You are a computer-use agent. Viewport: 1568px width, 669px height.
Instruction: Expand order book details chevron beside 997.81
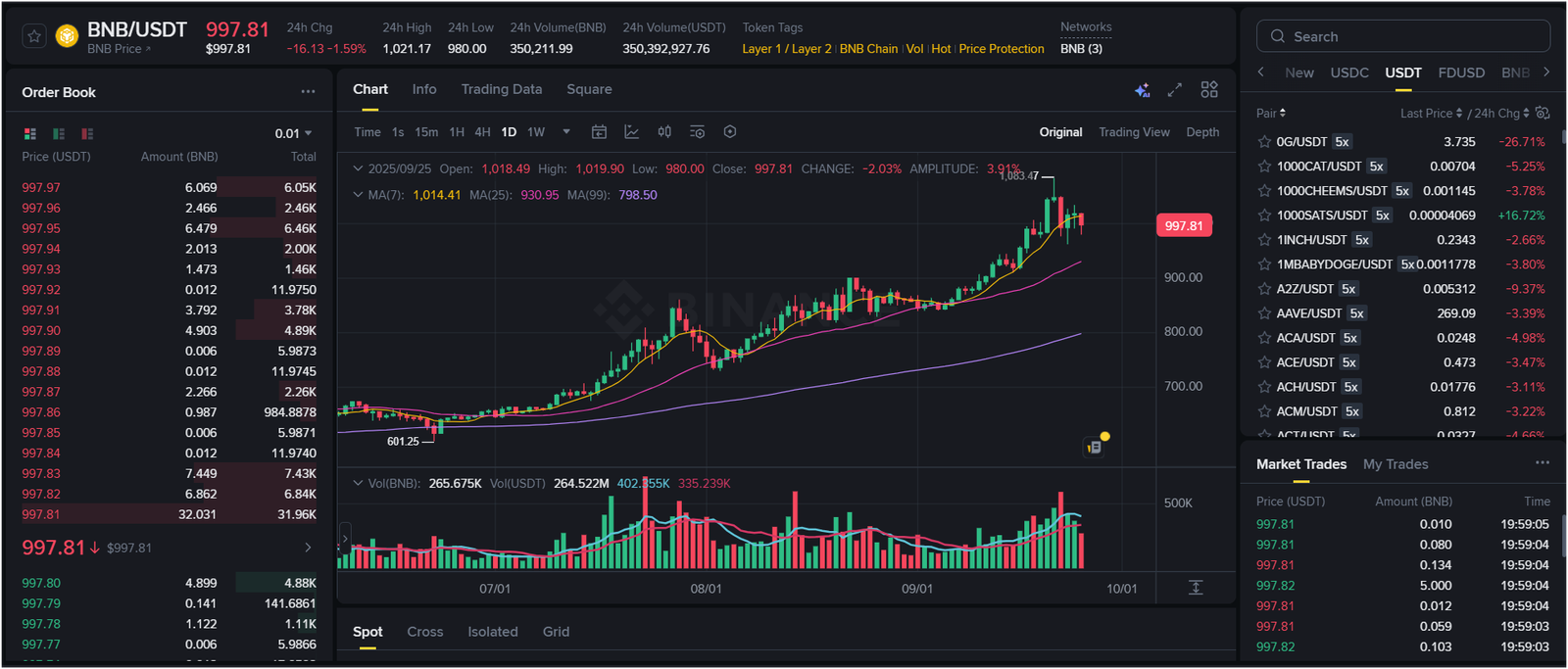point(308,548)
